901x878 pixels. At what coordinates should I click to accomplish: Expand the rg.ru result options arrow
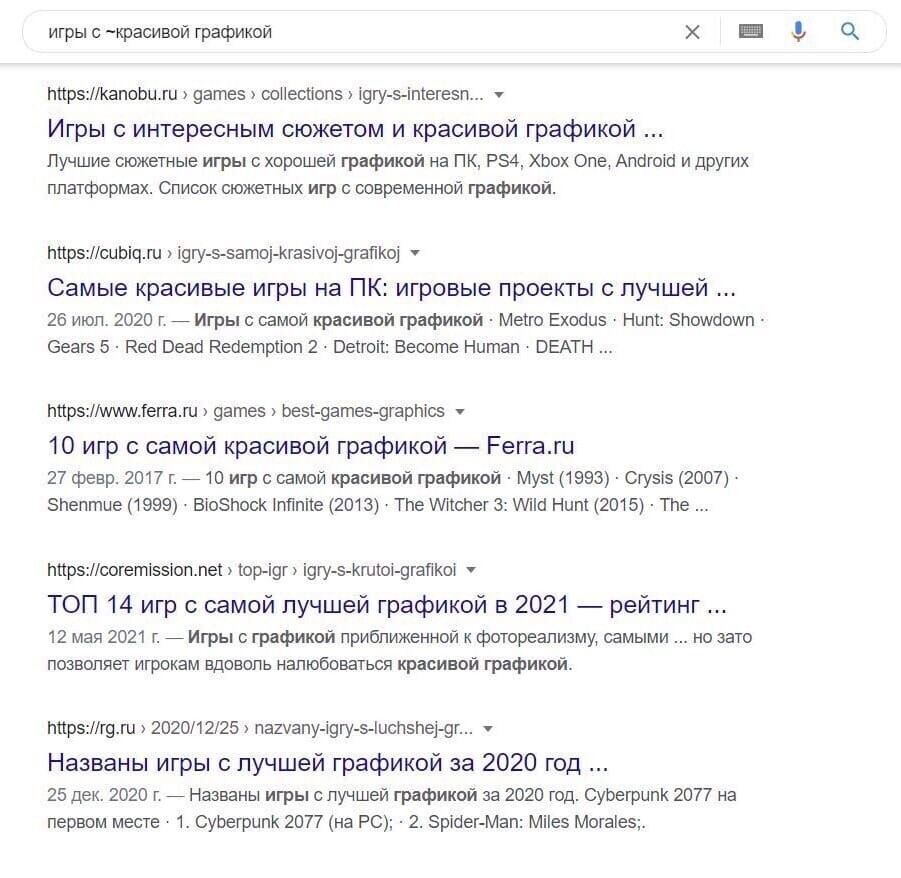coord(488,729)
